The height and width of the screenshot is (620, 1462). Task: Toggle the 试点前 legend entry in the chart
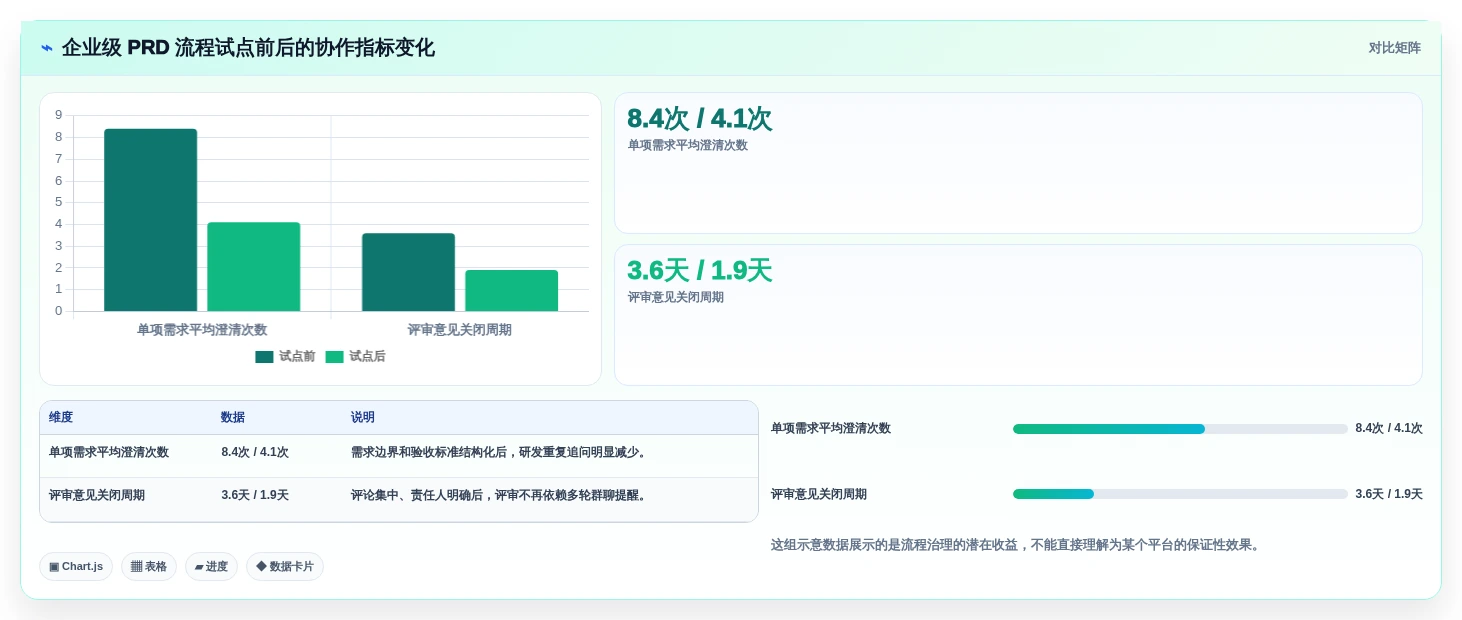tap(285, 357)
